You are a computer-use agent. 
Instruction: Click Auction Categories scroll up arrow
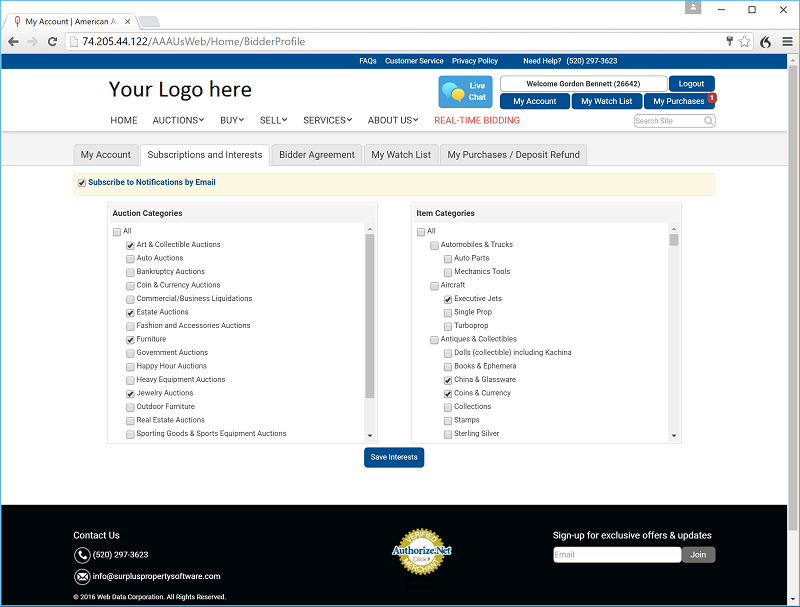[x=370, y=230]
